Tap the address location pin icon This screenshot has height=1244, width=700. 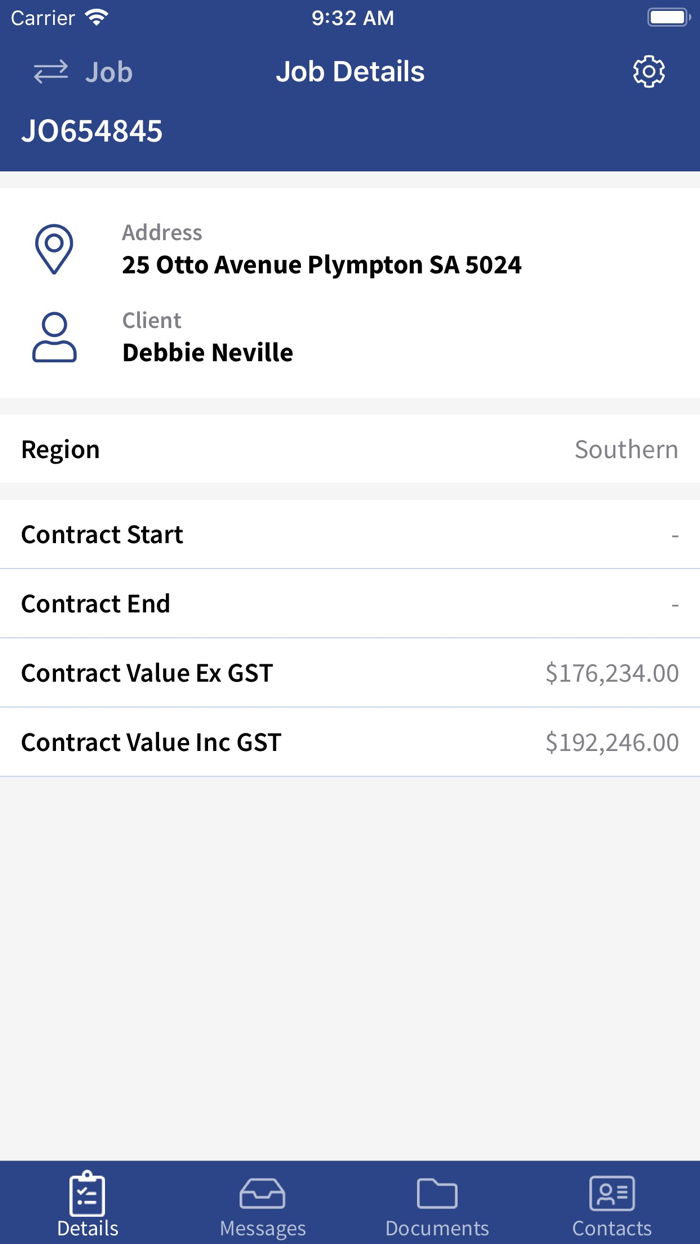coord(54,249)
